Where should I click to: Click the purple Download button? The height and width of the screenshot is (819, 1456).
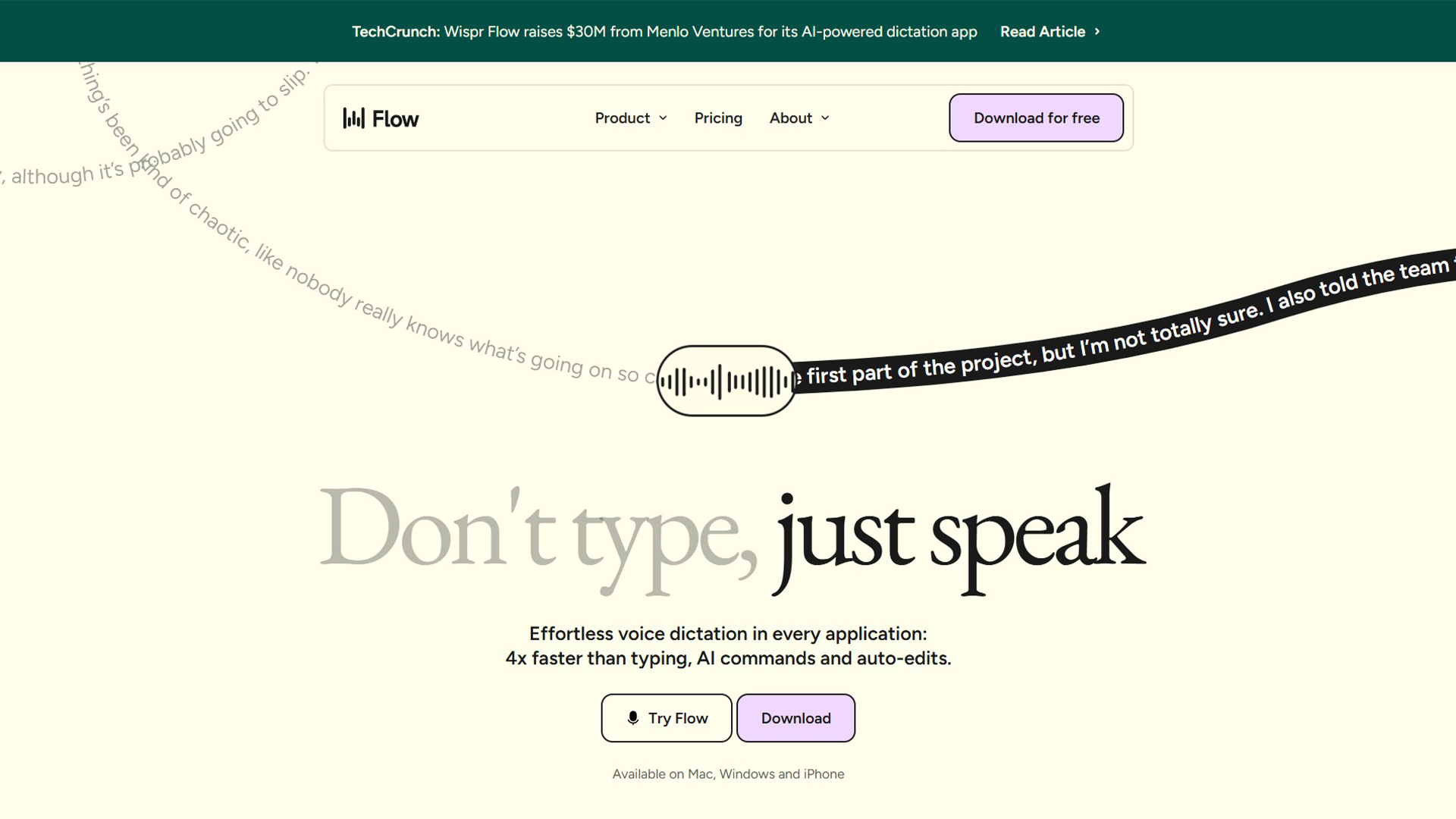(795, 717)
